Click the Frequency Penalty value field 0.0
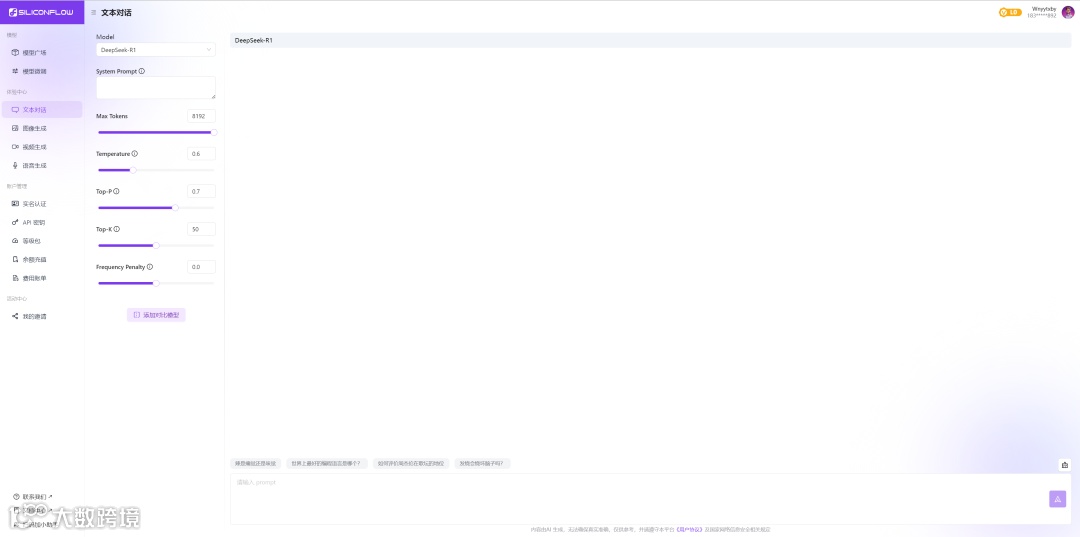The height and width of the screenshot is (537, 1080). 201,266
